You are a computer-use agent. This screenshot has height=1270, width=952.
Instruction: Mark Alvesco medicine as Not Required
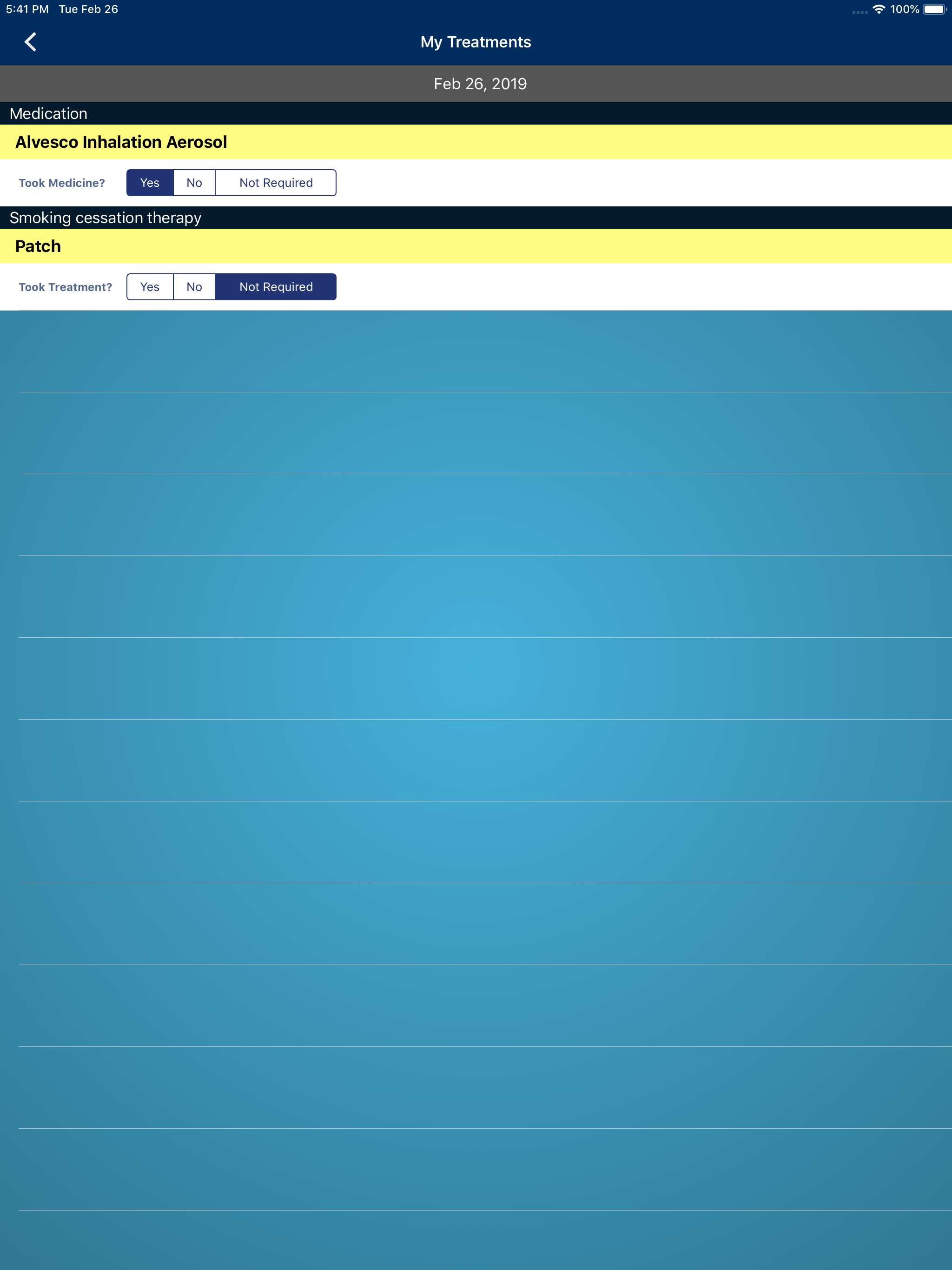pyautogui.click(x=276, y=183)
